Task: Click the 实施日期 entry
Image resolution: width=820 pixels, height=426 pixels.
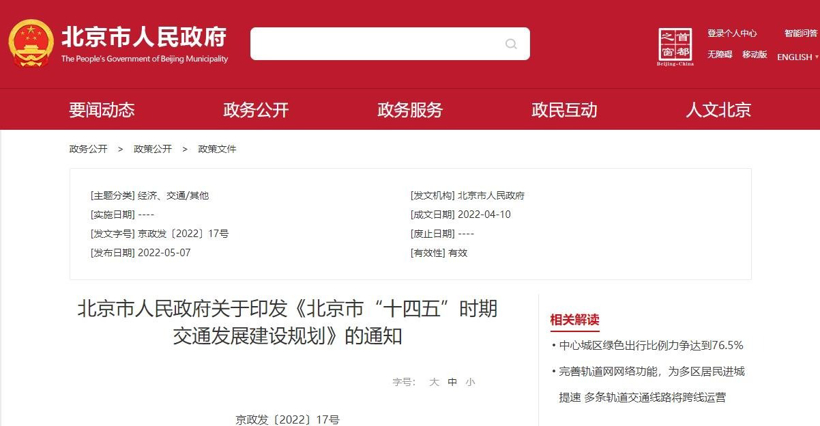Action: point(122,214)
